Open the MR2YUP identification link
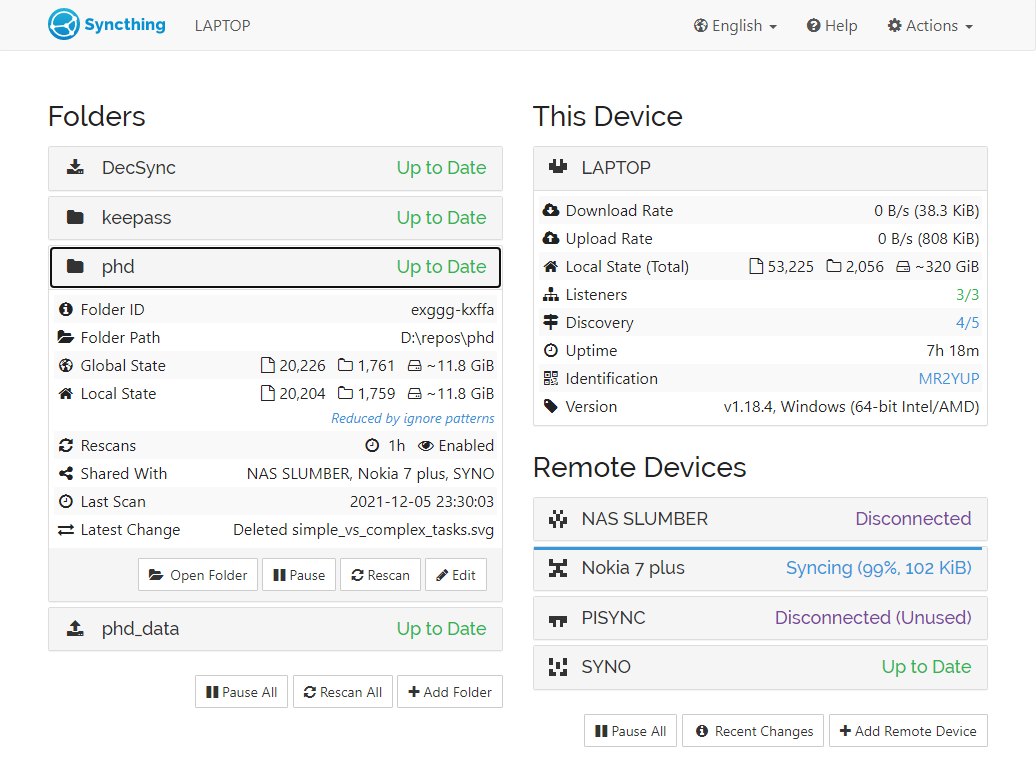The width and height of the screenshot is (1036, 770). [x=948, y=379]
